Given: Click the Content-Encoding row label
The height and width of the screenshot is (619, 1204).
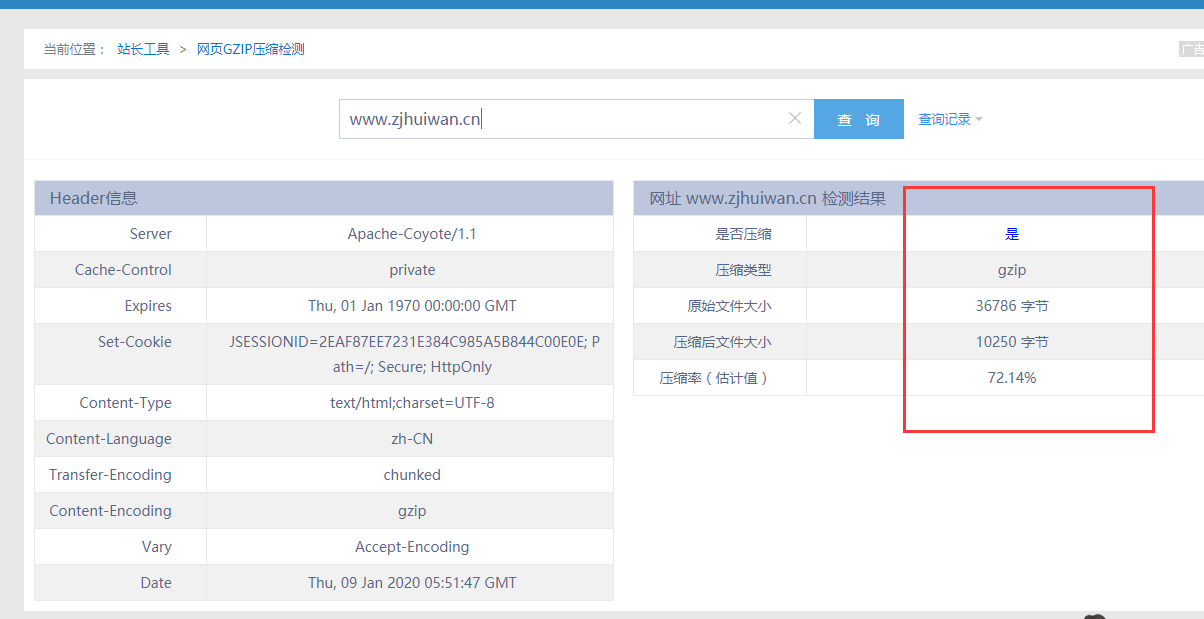Looking at the screenshot, I should click(111, 511).
